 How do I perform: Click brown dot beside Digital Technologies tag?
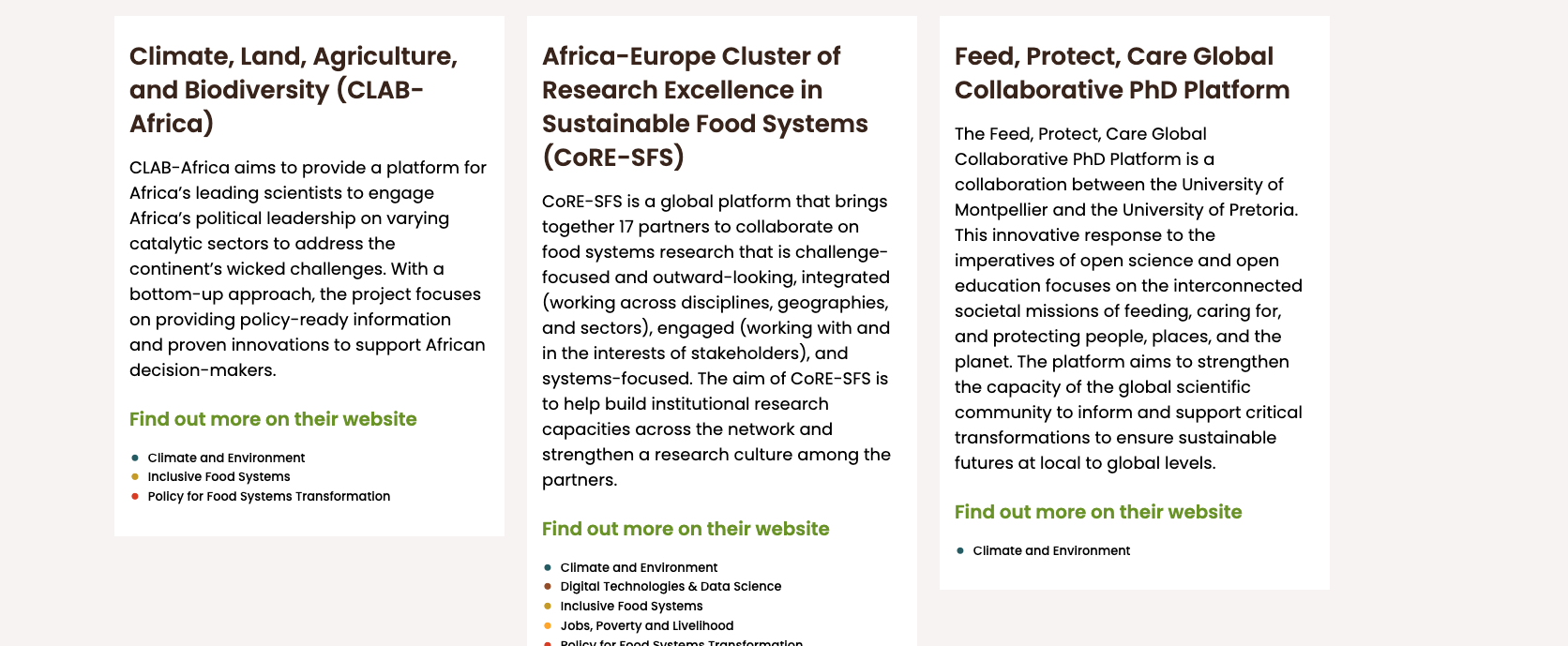tap(548, 586)
